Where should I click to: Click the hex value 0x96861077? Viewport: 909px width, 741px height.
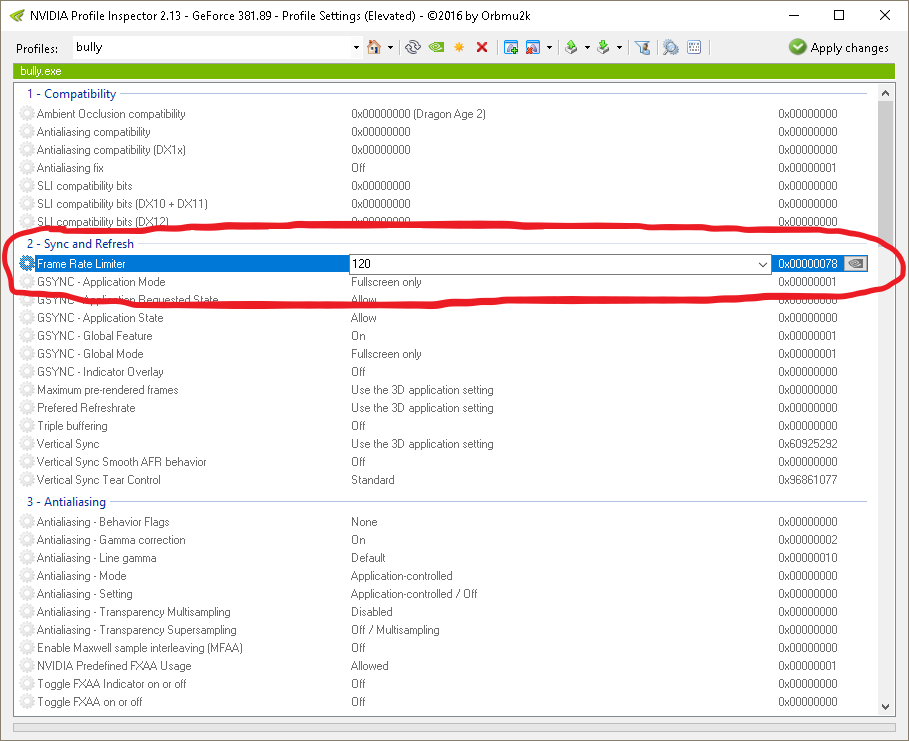[x=808, y=480]
